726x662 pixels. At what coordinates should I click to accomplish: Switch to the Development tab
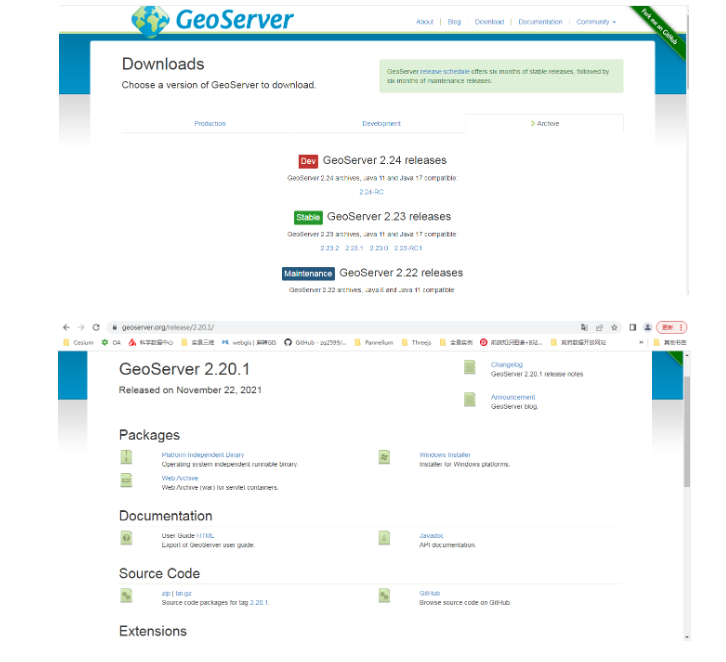tap(381, 124)
